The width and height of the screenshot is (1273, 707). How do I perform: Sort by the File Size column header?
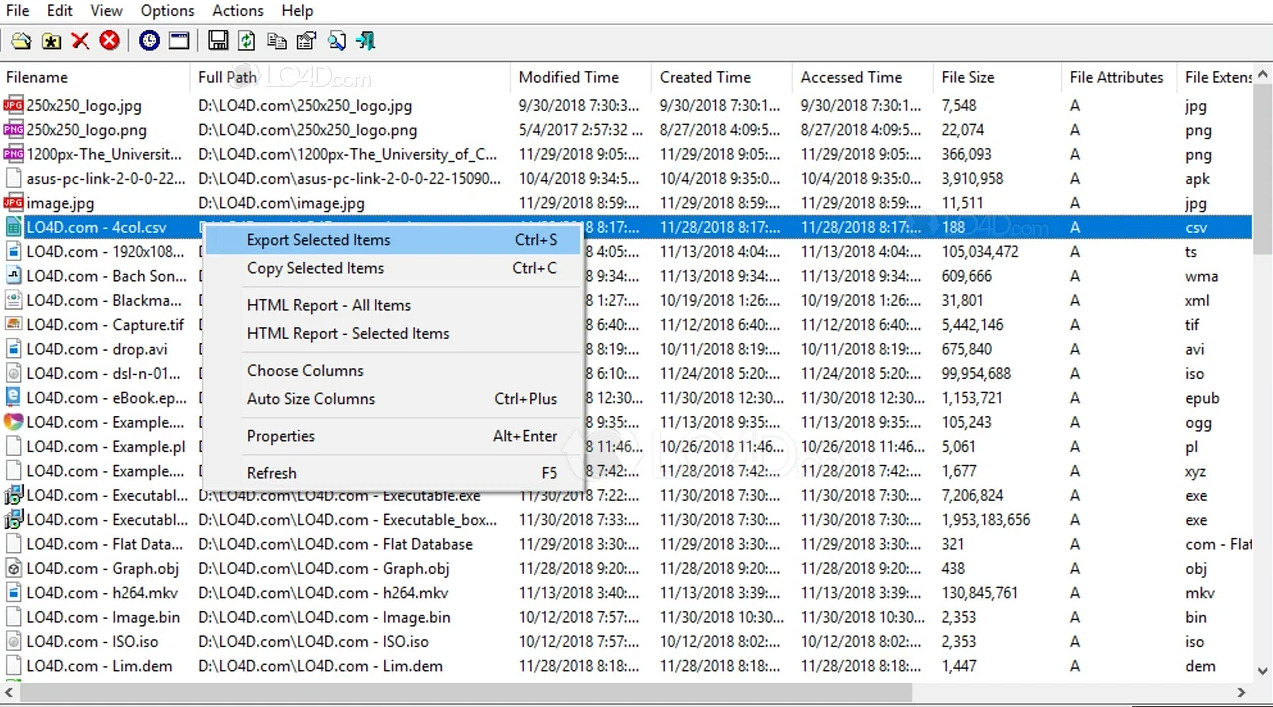pyautogui.click(x=997, y=77)
